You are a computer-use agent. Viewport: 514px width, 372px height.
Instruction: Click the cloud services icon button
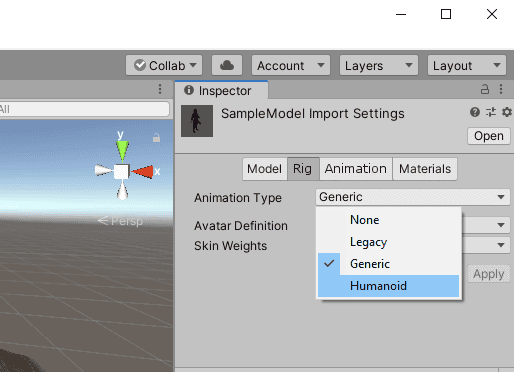coord(227,65)
